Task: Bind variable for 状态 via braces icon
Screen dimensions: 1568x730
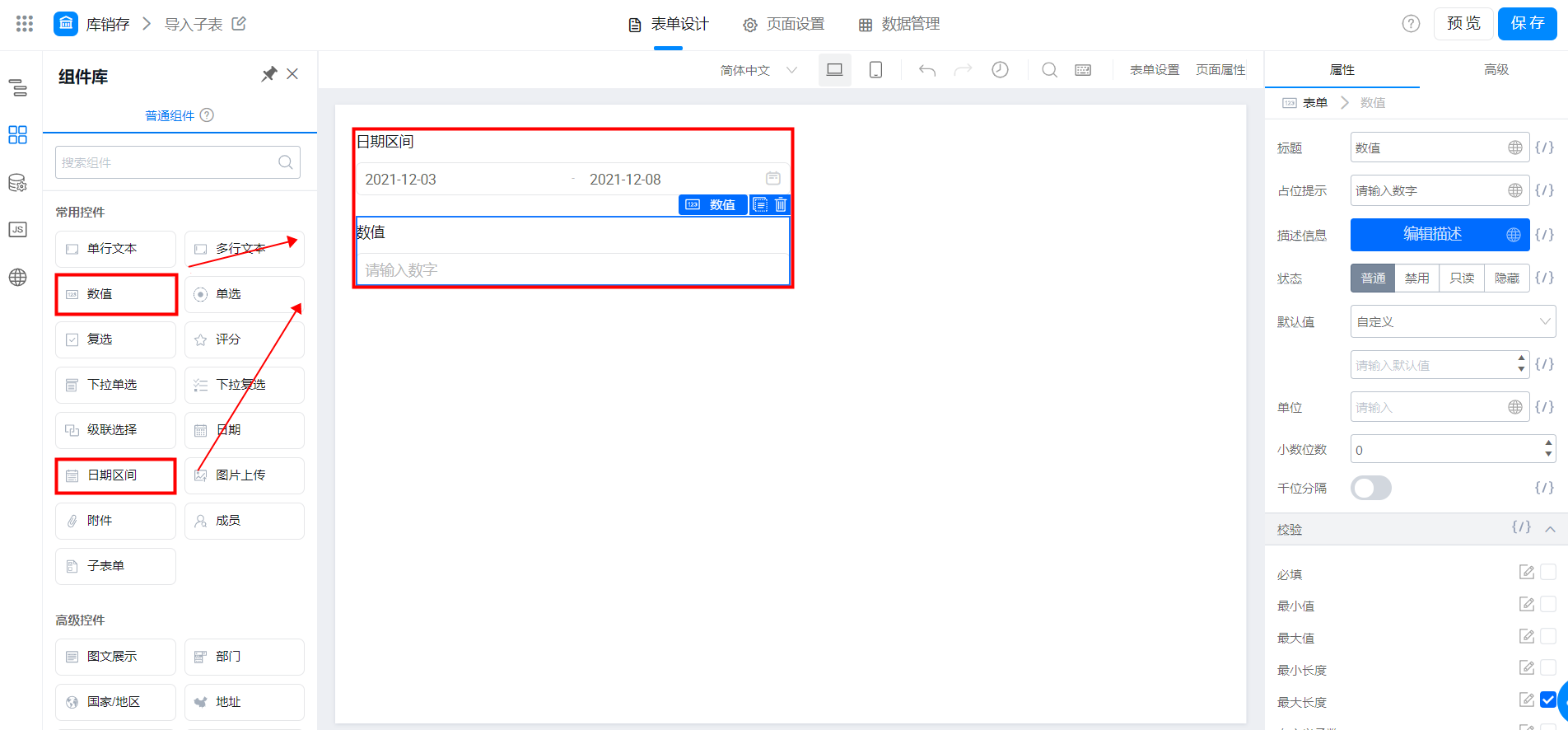Action: click(x=1544, y=278)
